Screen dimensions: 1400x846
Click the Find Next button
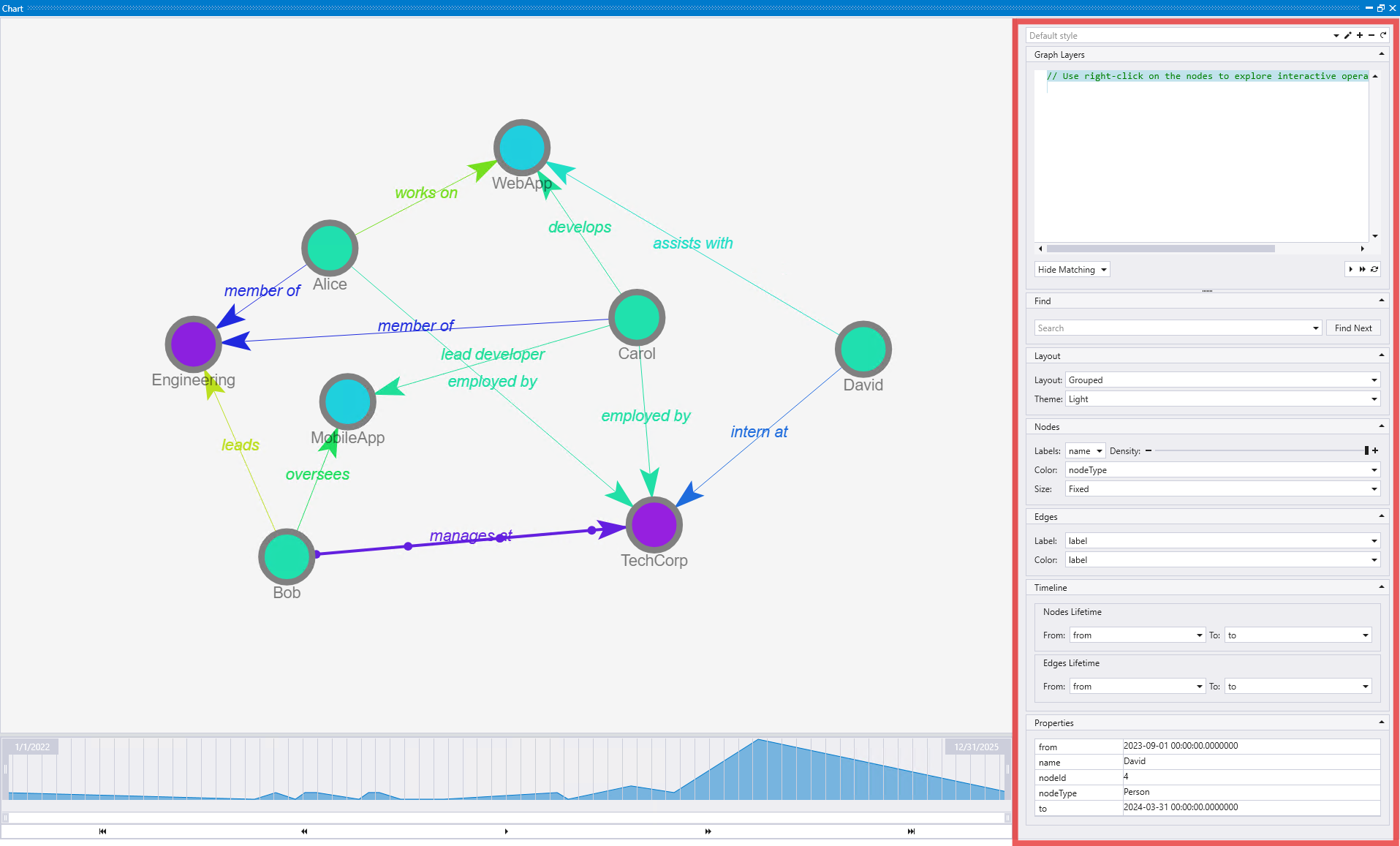(1353, 328)
